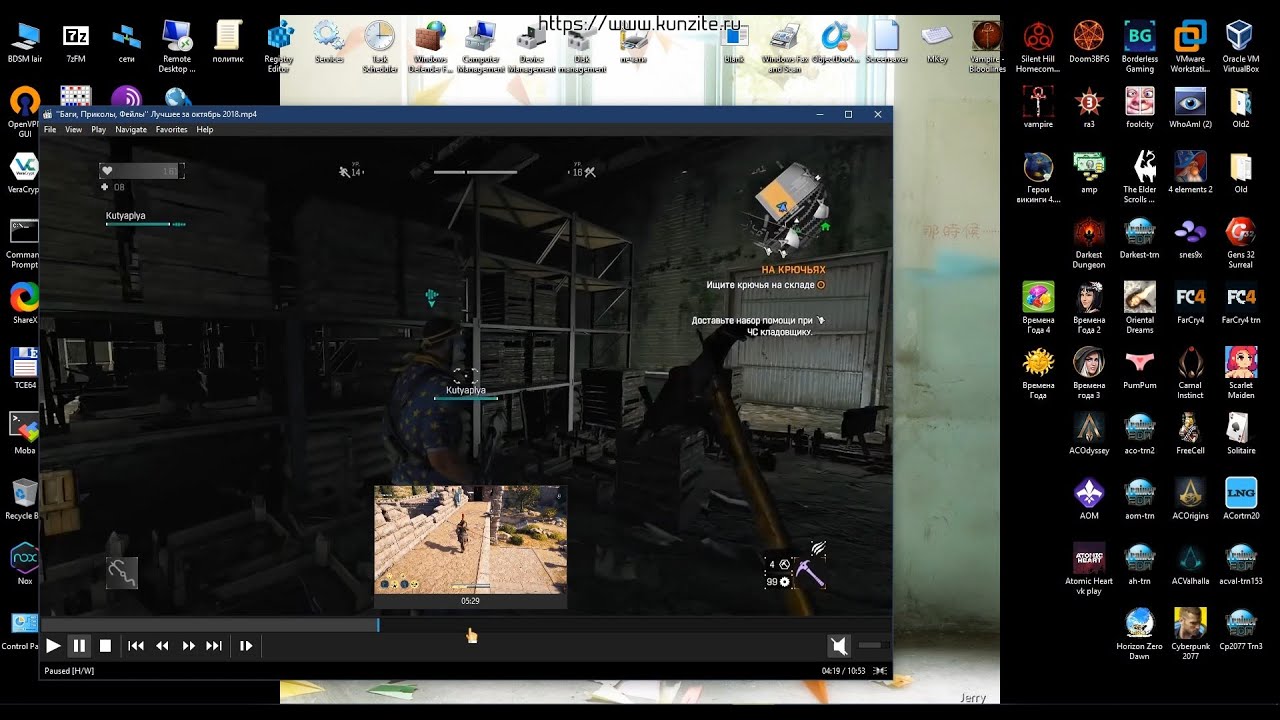Image resolution: width=1280 pixels, height=720 pixels.
Task: Select the FarCry4 icon
Action: tap(1190, 304)
